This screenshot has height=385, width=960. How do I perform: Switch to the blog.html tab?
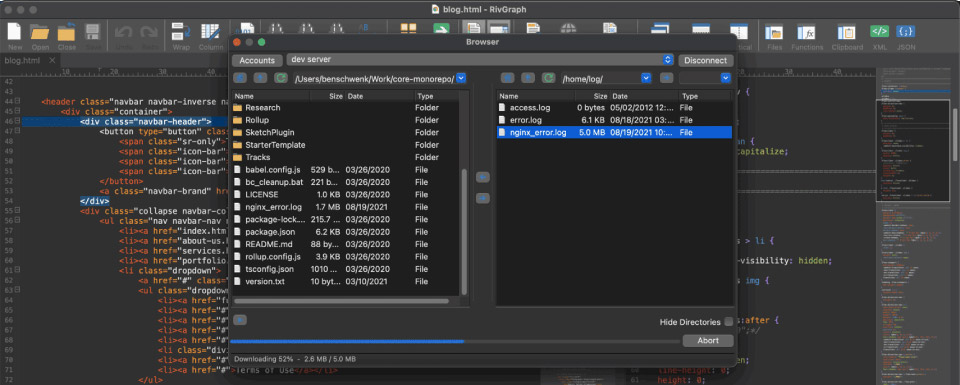pos(23,60)
